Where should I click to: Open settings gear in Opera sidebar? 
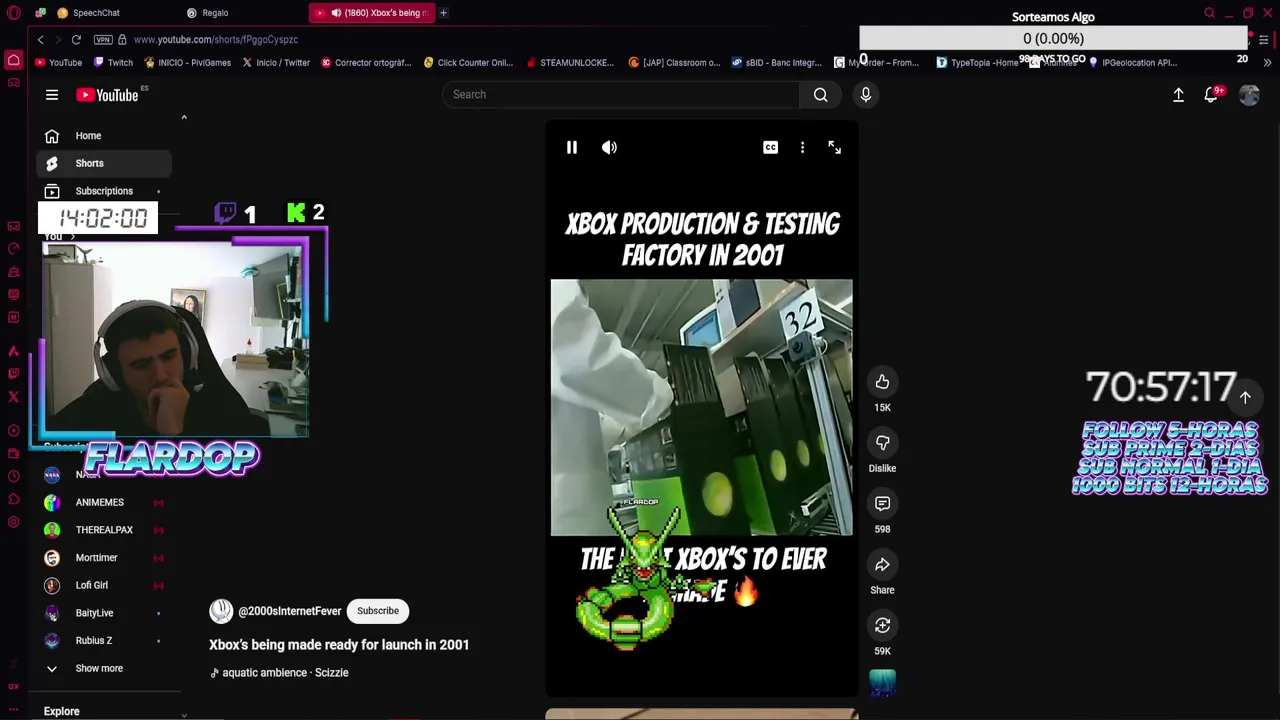tap(13, 522)
